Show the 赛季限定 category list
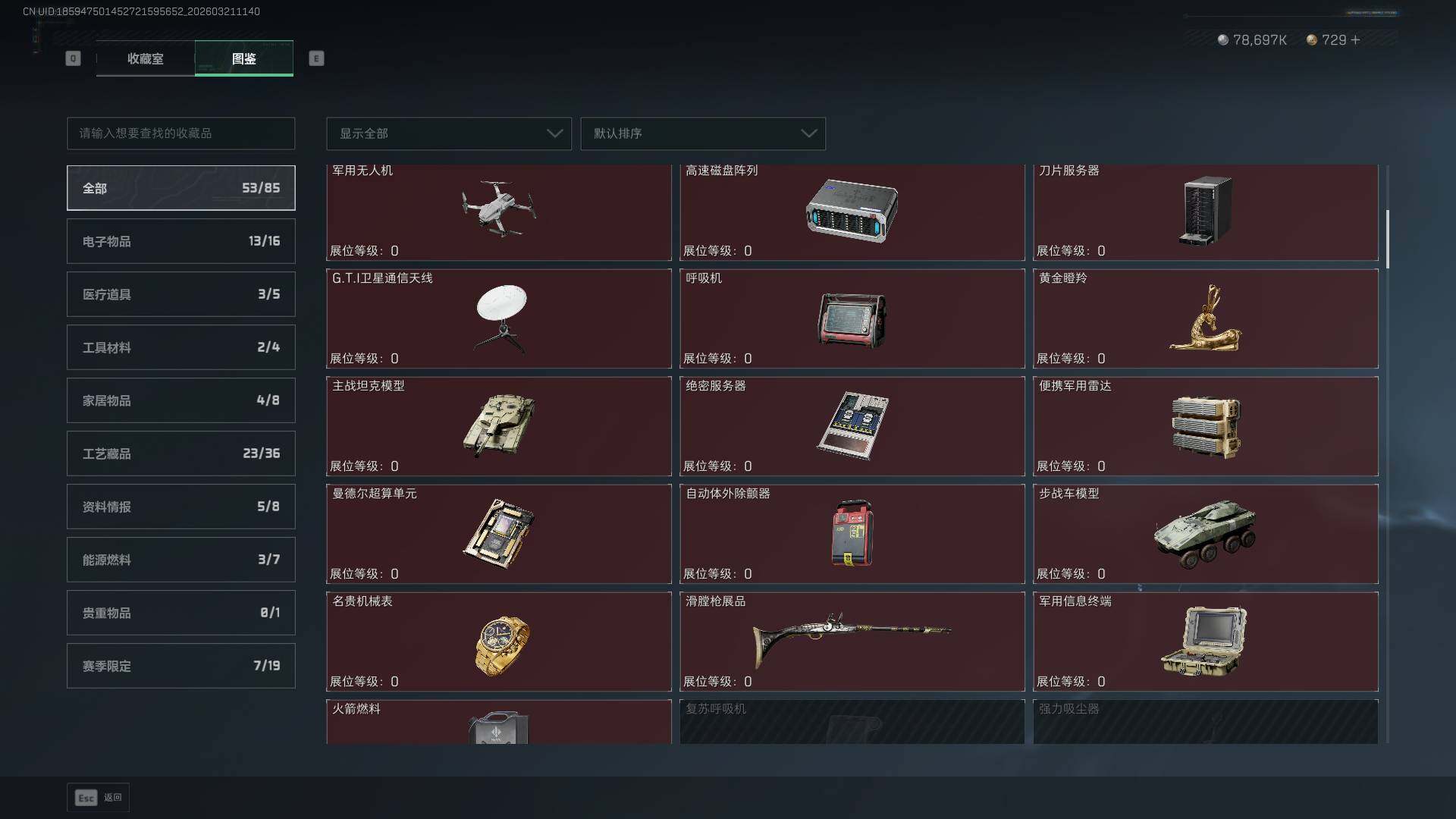This screenshot has height=819, width=1456. click(181, 666)
